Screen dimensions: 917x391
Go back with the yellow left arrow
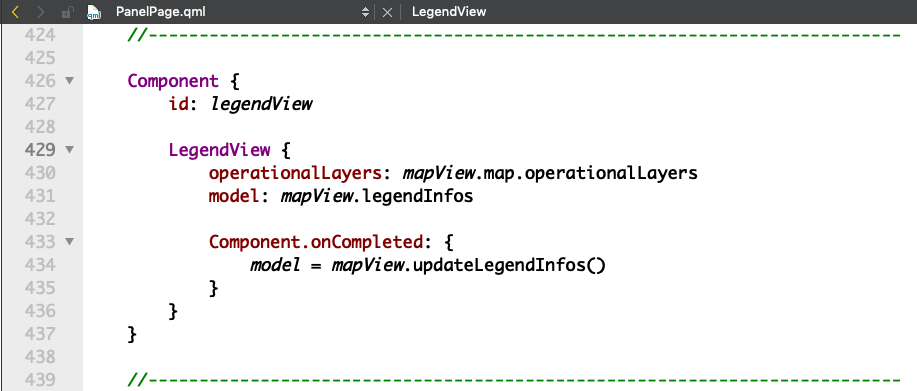pos(16,12)
